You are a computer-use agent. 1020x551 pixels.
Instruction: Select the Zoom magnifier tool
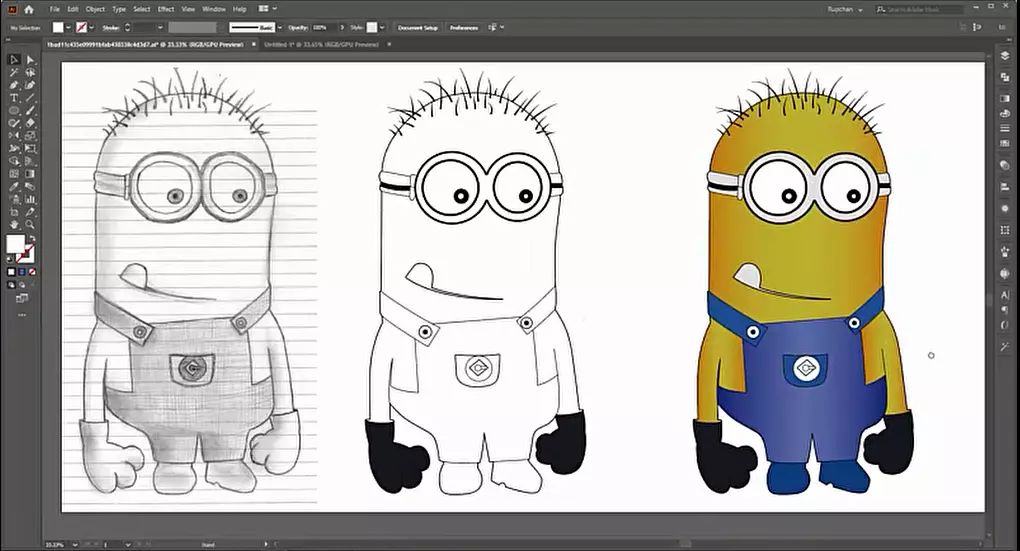[x=30, y=224]
